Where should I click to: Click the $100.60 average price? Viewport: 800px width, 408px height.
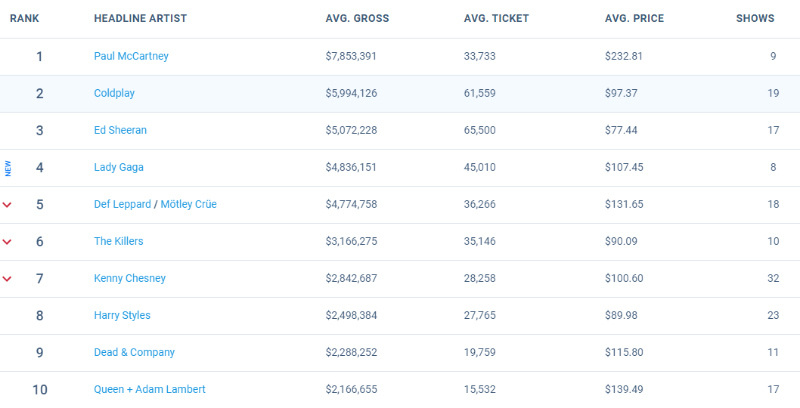(x=624, y=278)
